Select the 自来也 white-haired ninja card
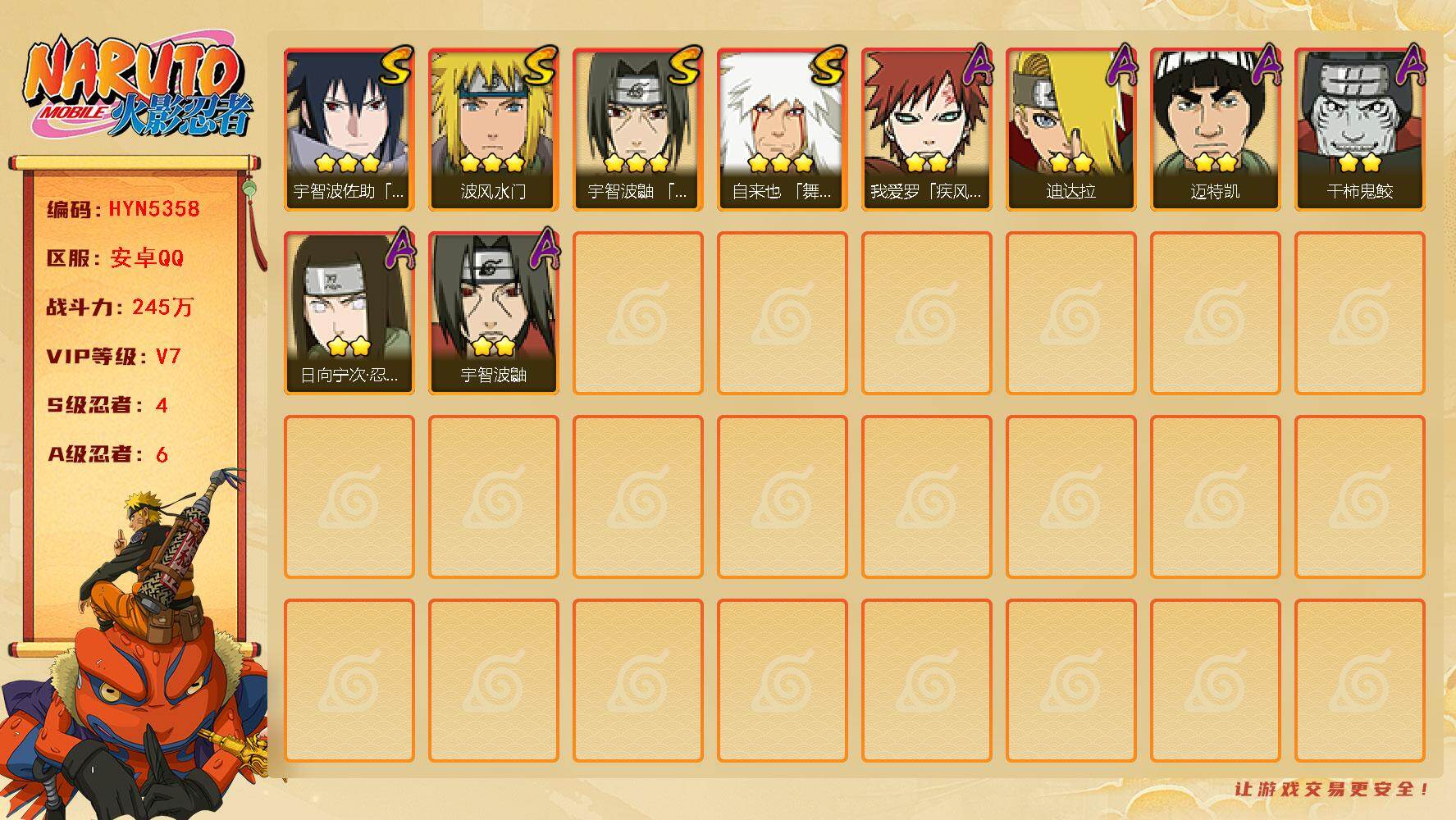 click(x=782, y=130)
